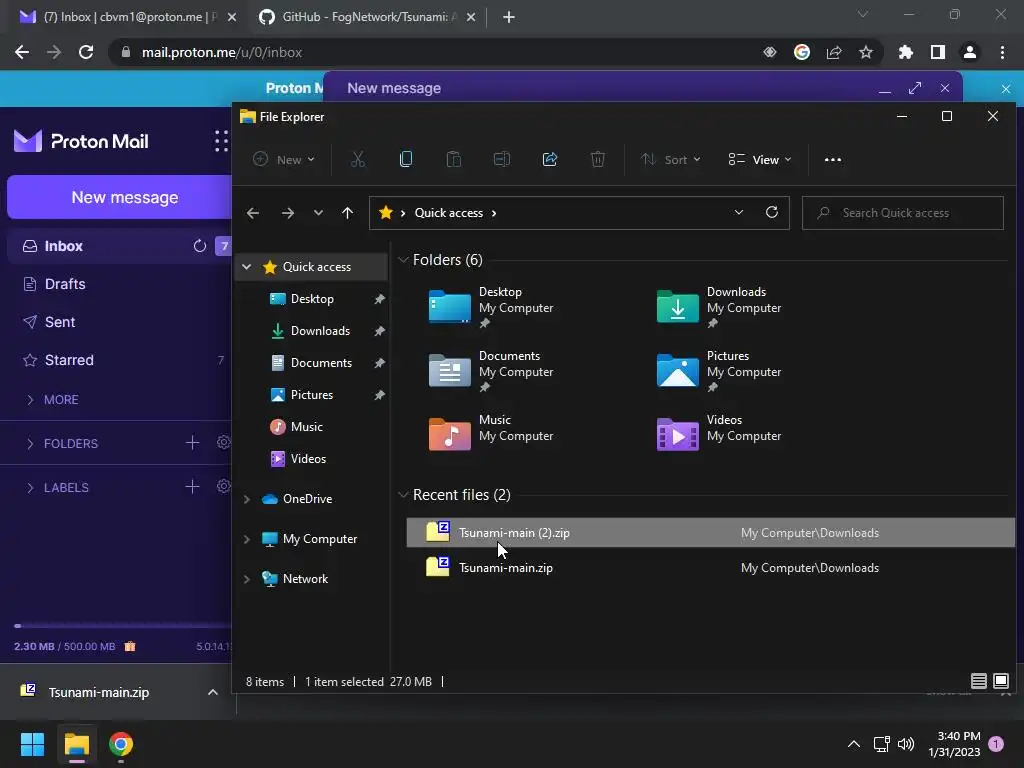Open the volume control in system tray
Viewport: 1024px width, 768px height.
coord(906,744)
